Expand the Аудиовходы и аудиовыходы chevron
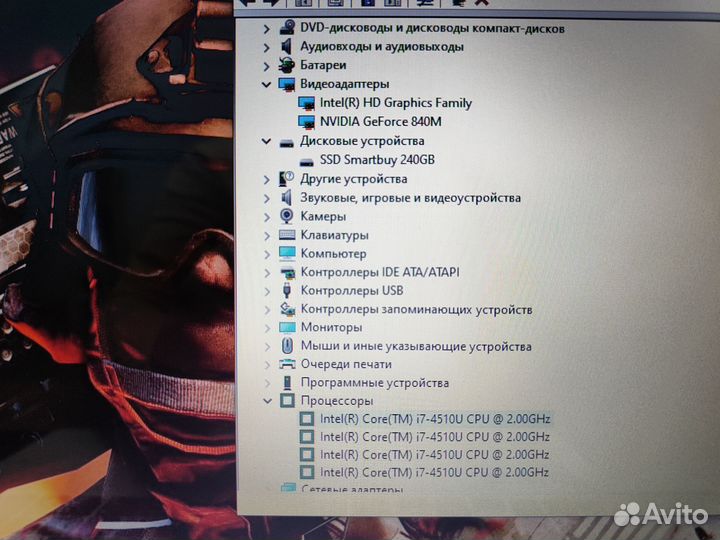The image size is (720, 540). [x=266, y=47]
